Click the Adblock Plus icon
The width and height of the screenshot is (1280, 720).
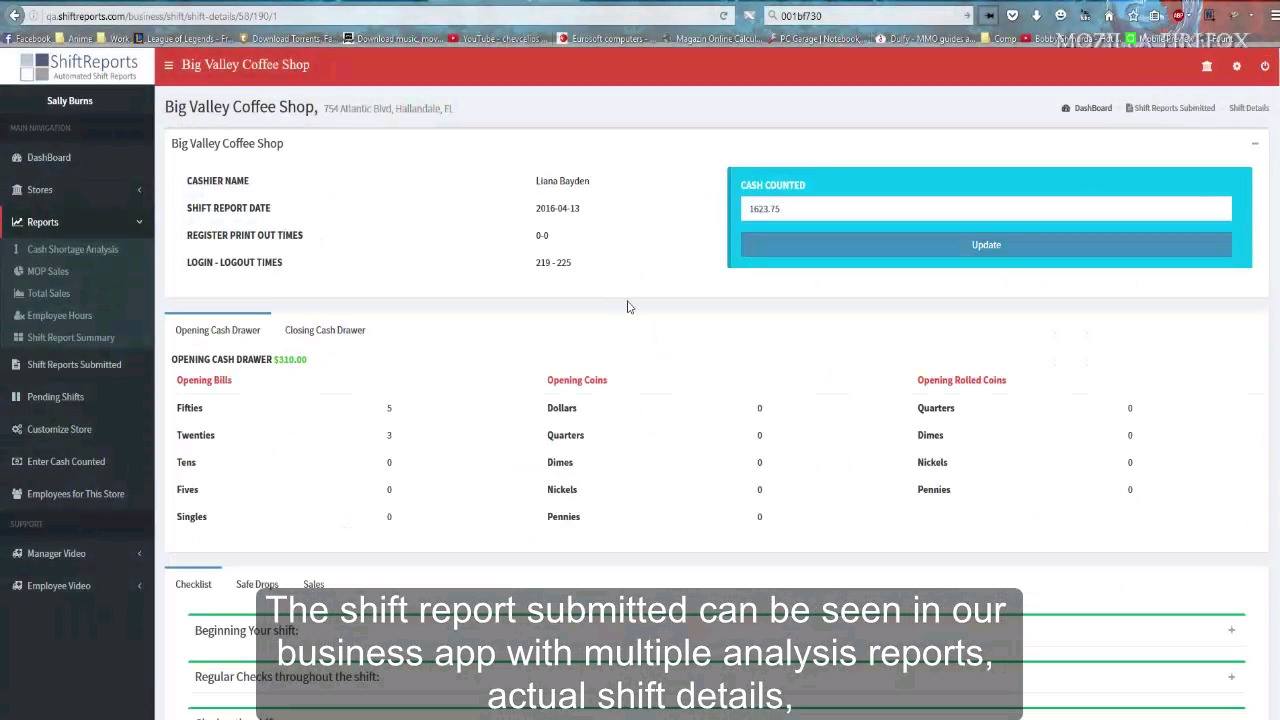point(1180,16)
